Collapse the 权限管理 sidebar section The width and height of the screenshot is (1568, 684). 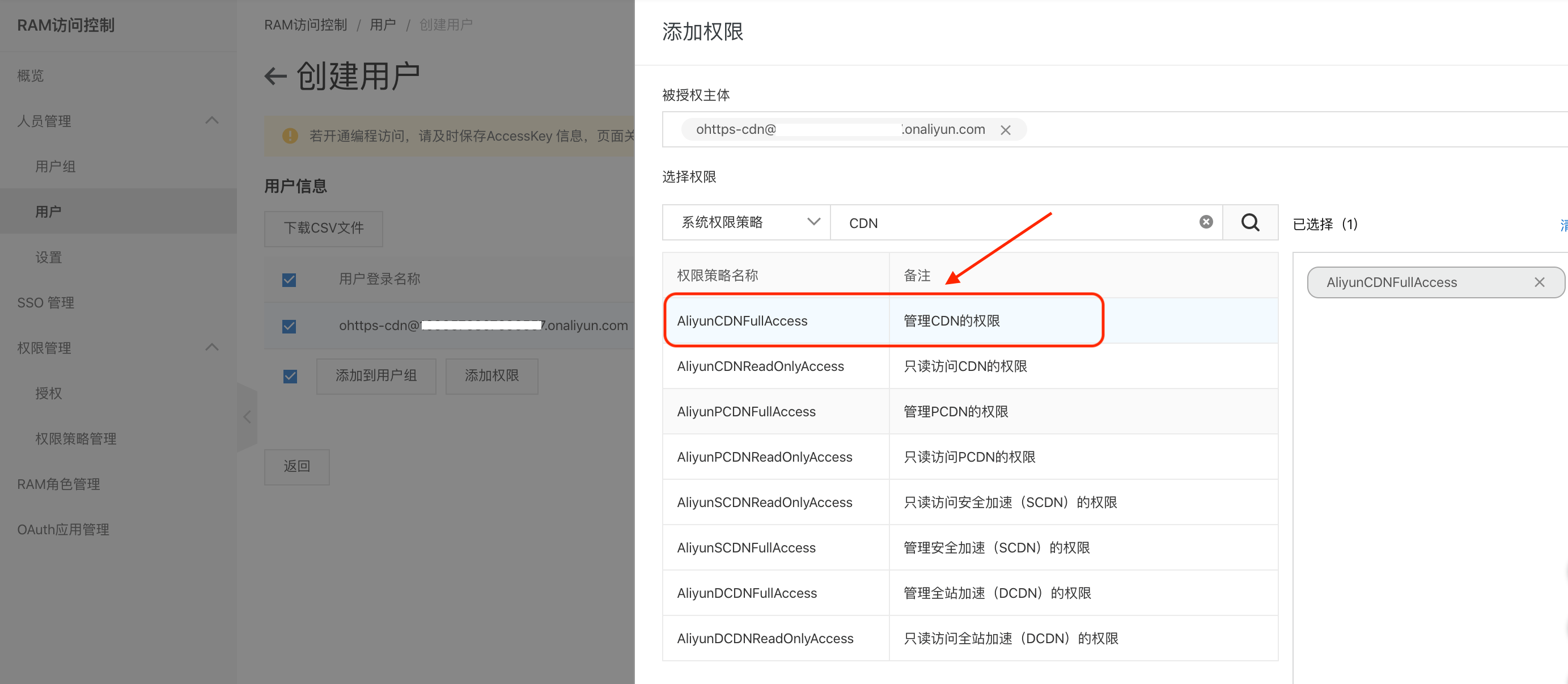pos(212,347)
